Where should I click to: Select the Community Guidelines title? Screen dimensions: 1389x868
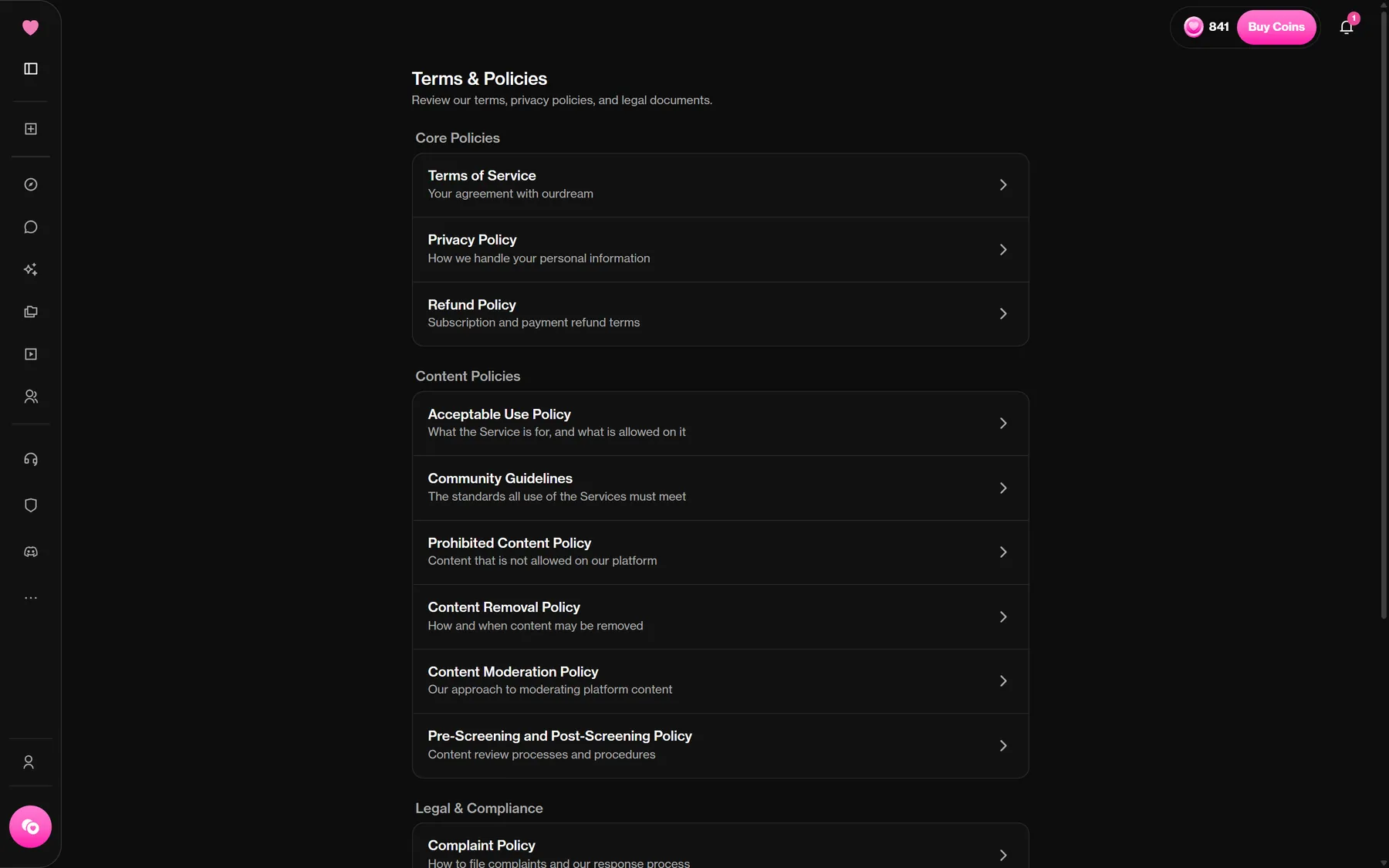click(x=500, y=478)
